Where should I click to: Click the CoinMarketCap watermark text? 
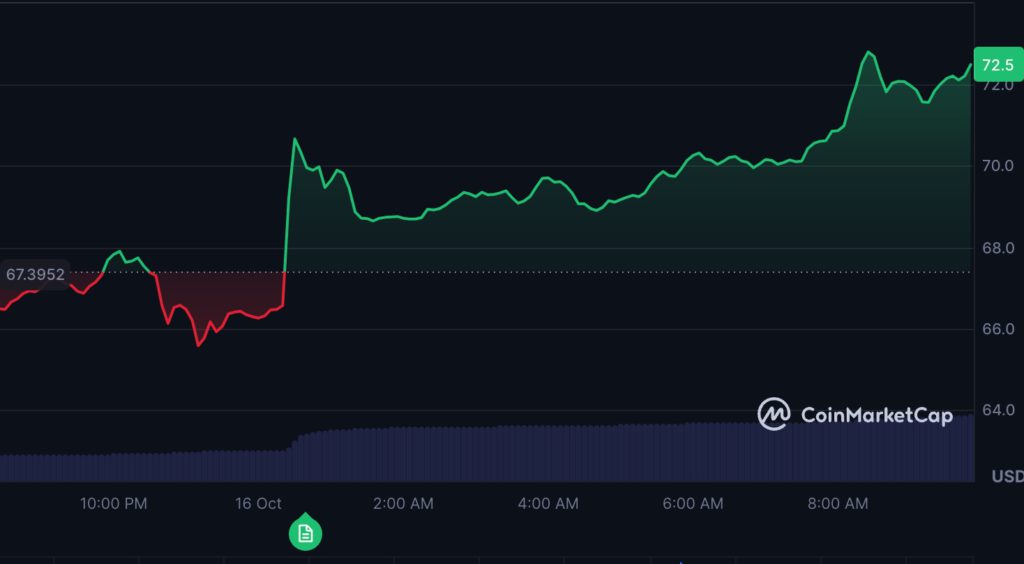coord(876,415)
